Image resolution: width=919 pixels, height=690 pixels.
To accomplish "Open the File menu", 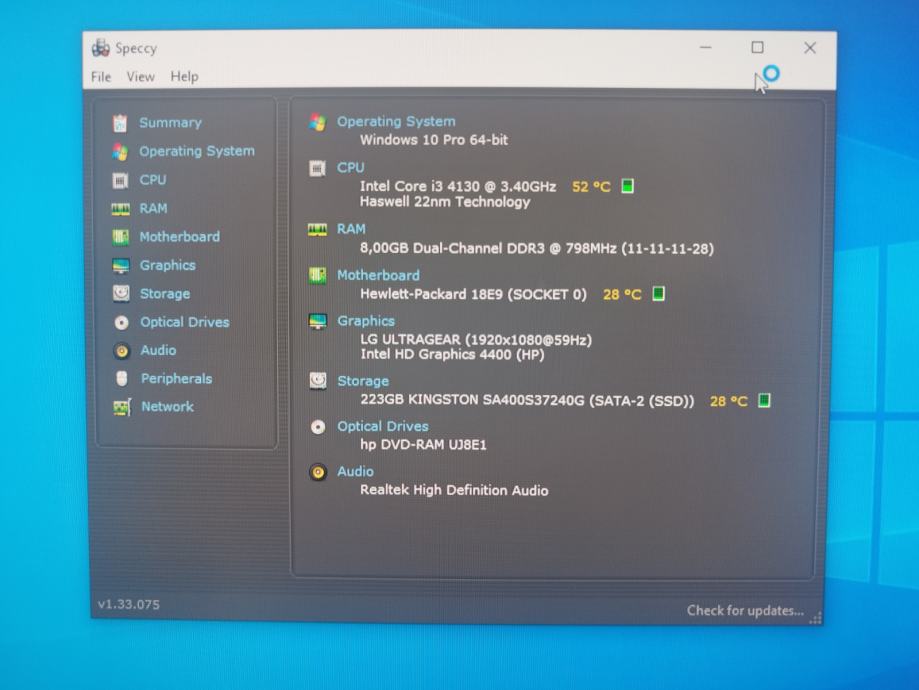I will [x=101, y=77].
